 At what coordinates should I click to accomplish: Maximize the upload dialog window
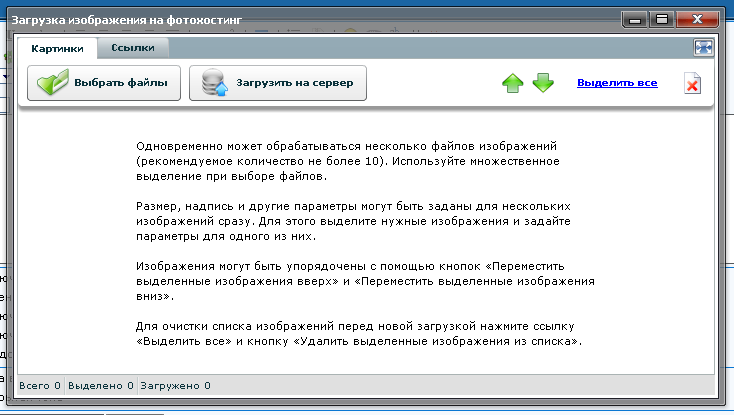tap(660, 18)
